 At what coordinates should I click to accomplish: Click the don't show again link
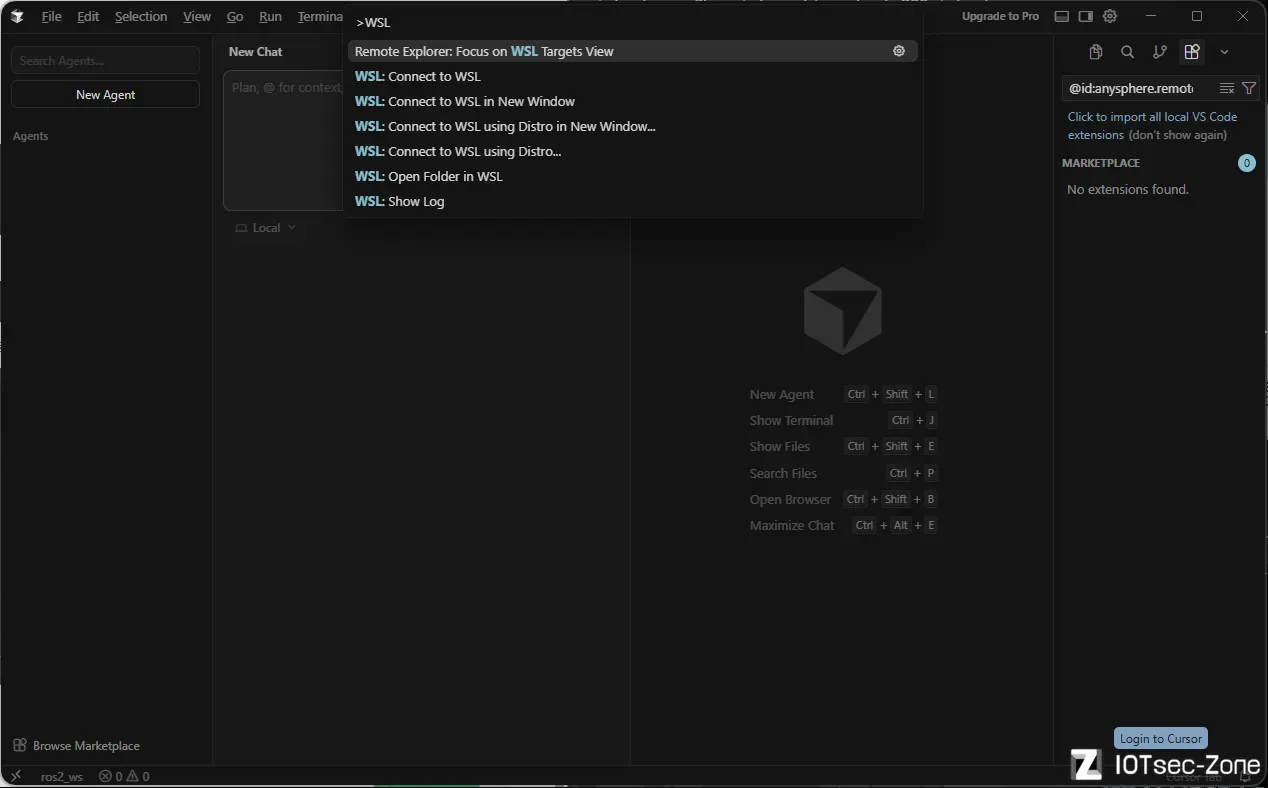pyautogui.click(x=1177, y=135)
